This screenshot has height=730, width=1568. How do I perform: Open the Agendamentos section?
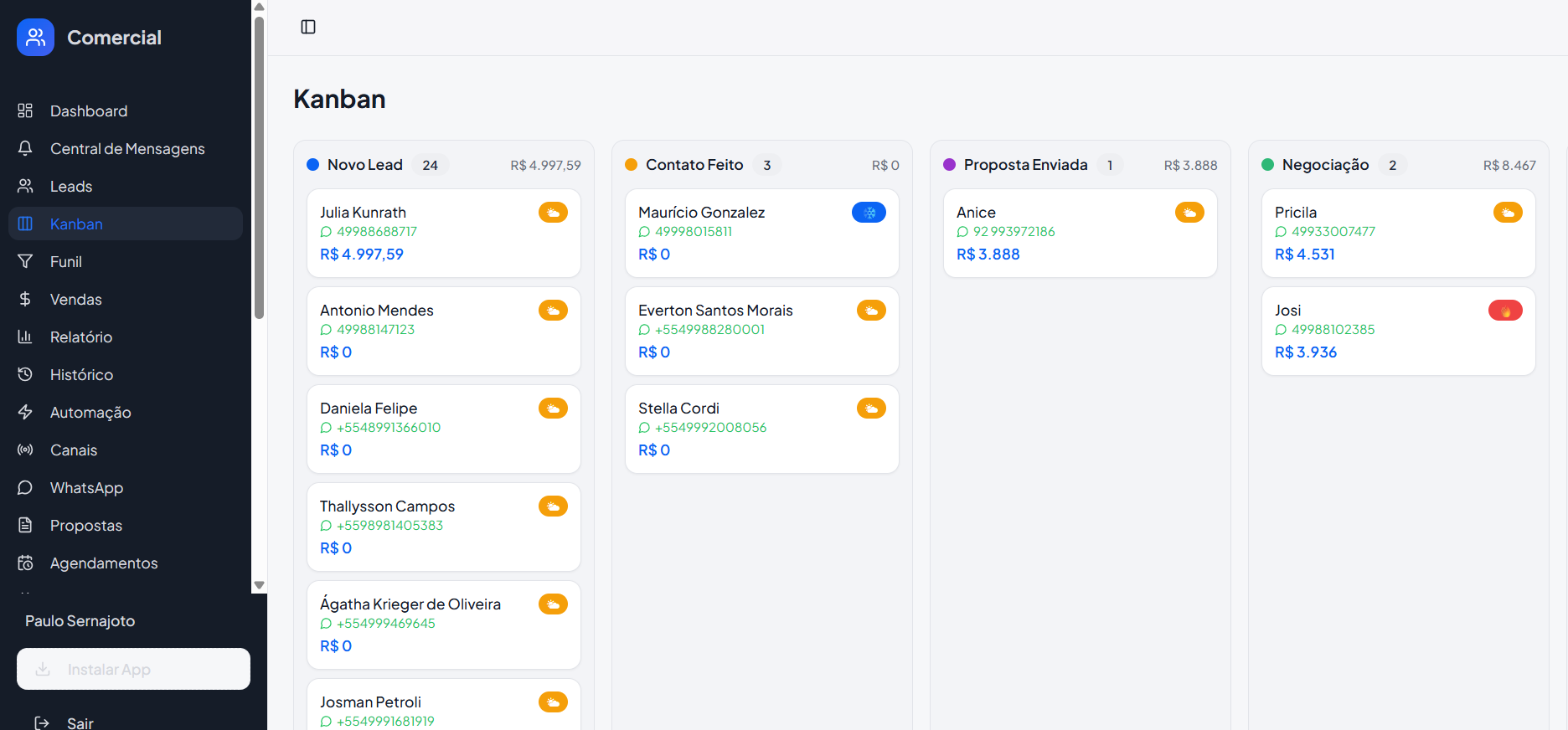pyautogui.click(x=126, y=563)
